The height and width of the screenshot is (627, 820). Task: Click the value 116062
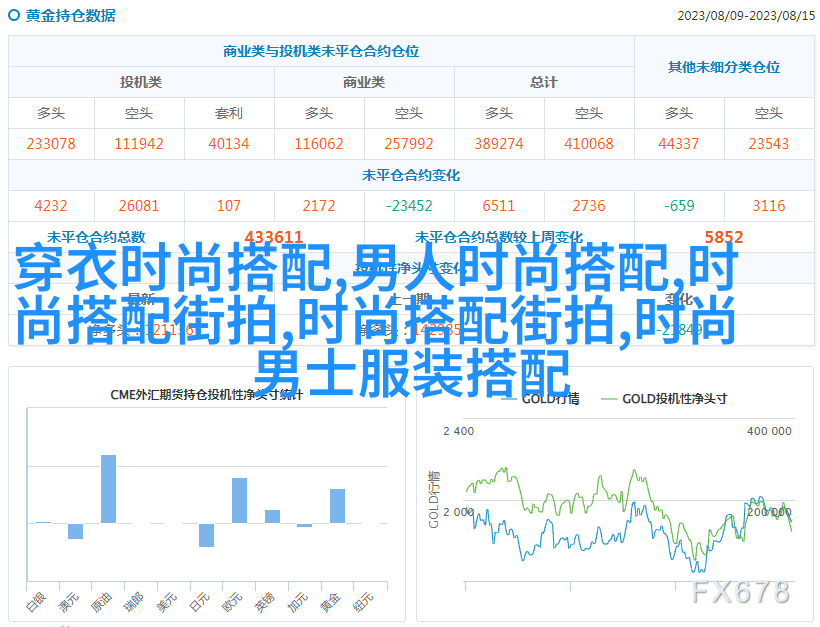(318, 144)
